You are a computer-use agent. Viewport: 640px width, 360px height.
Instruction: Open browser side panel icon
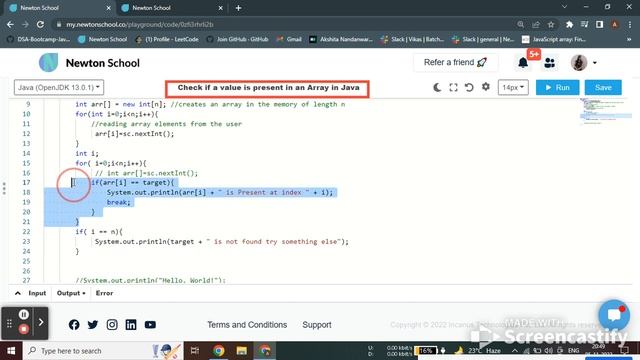pos(599,24)
